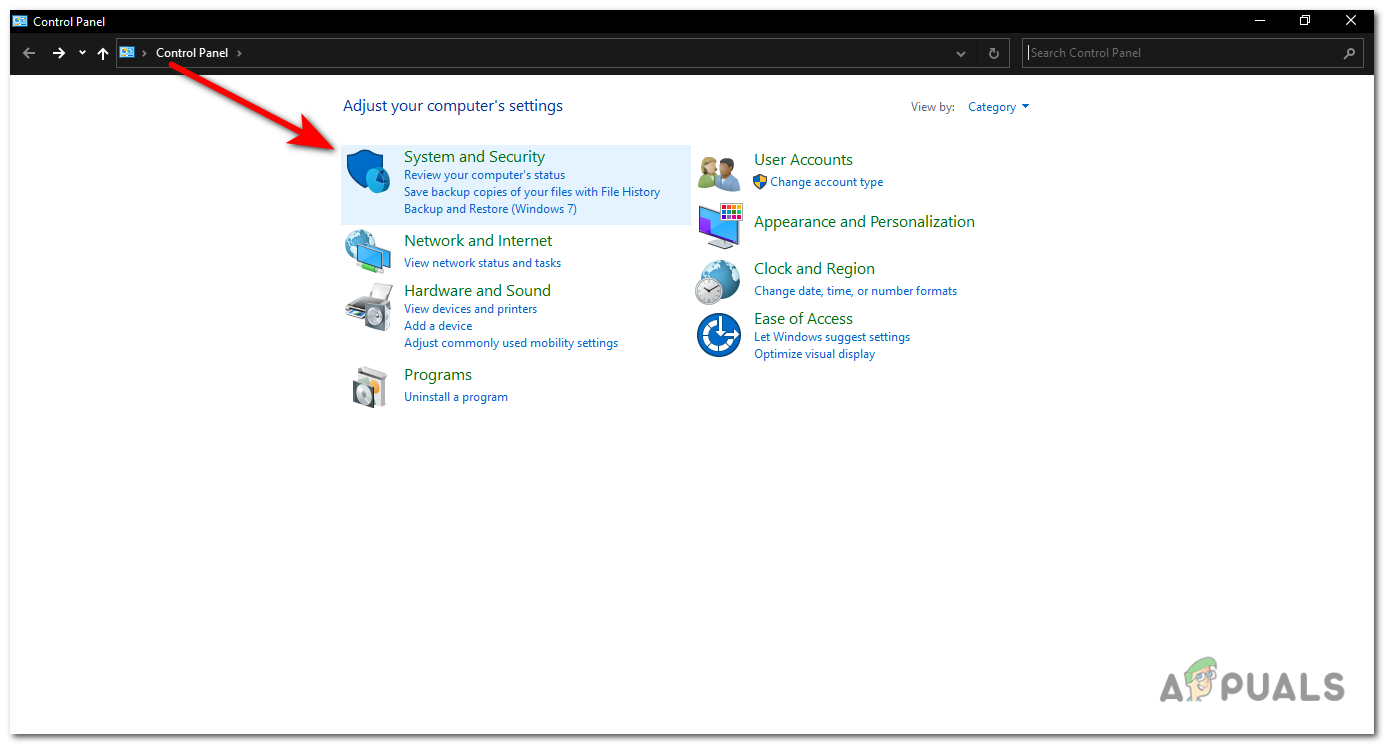
Task: Click the Programs install disc icon
Action: coord(368,385)
